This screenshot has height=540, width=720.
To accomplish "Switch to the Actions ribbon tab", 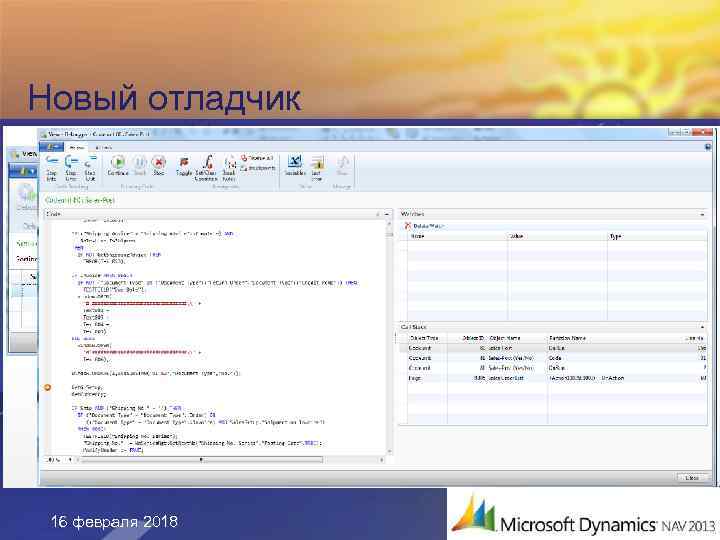I will pos(103,147).
